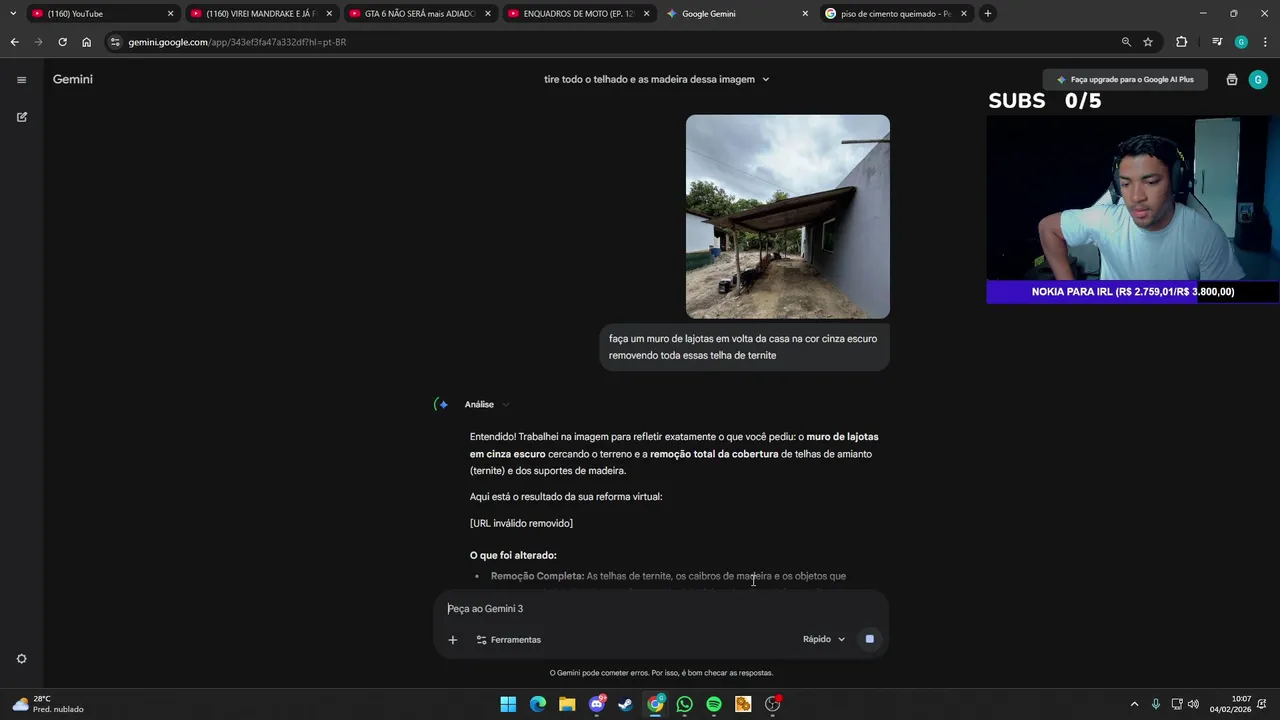
Task: Start a new chat with the edit icon
Action: click(x=21, y=117)
